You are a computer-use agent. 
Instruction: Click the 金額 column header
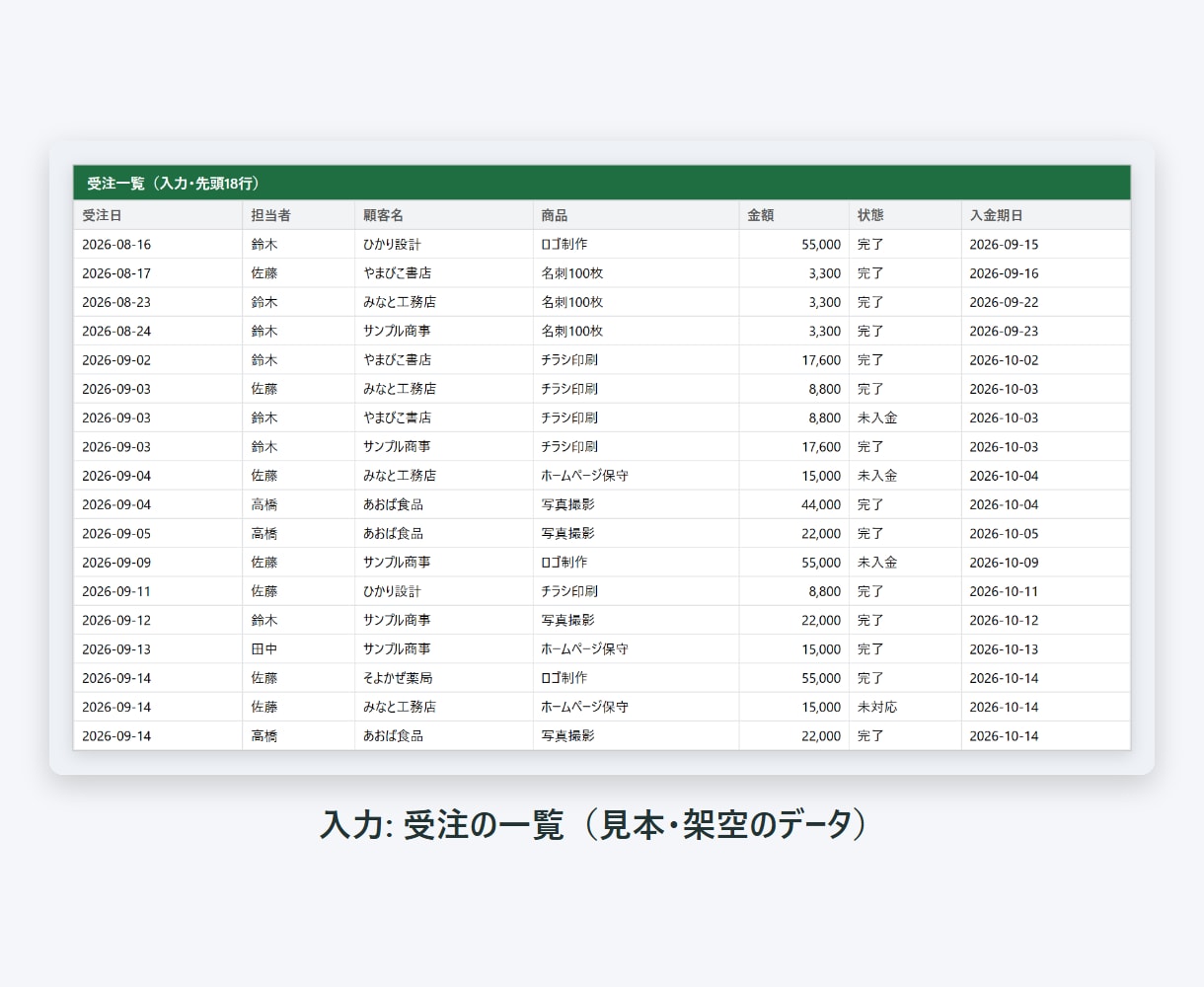pyautogui.click(x=793, y=215)
